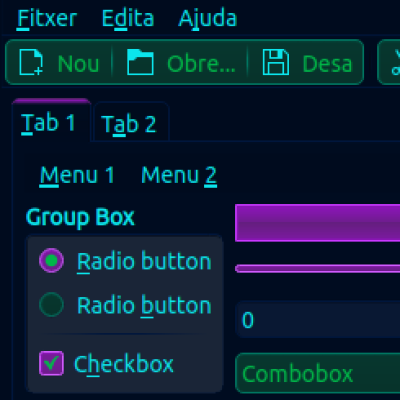
Task: Expand the Menu 2 dropdown
Action: (179, 175)
